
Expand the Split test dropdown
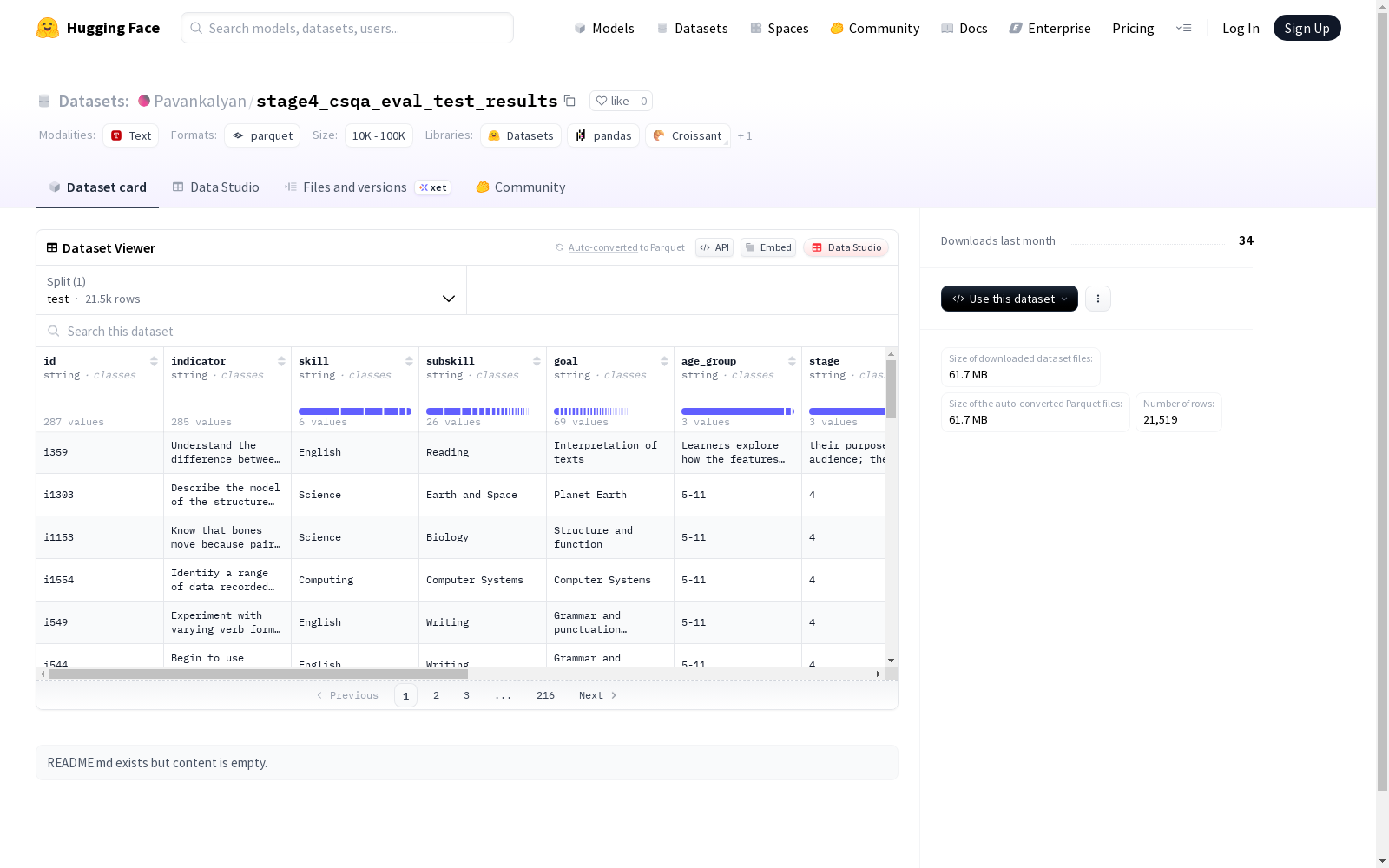point(251,290)
